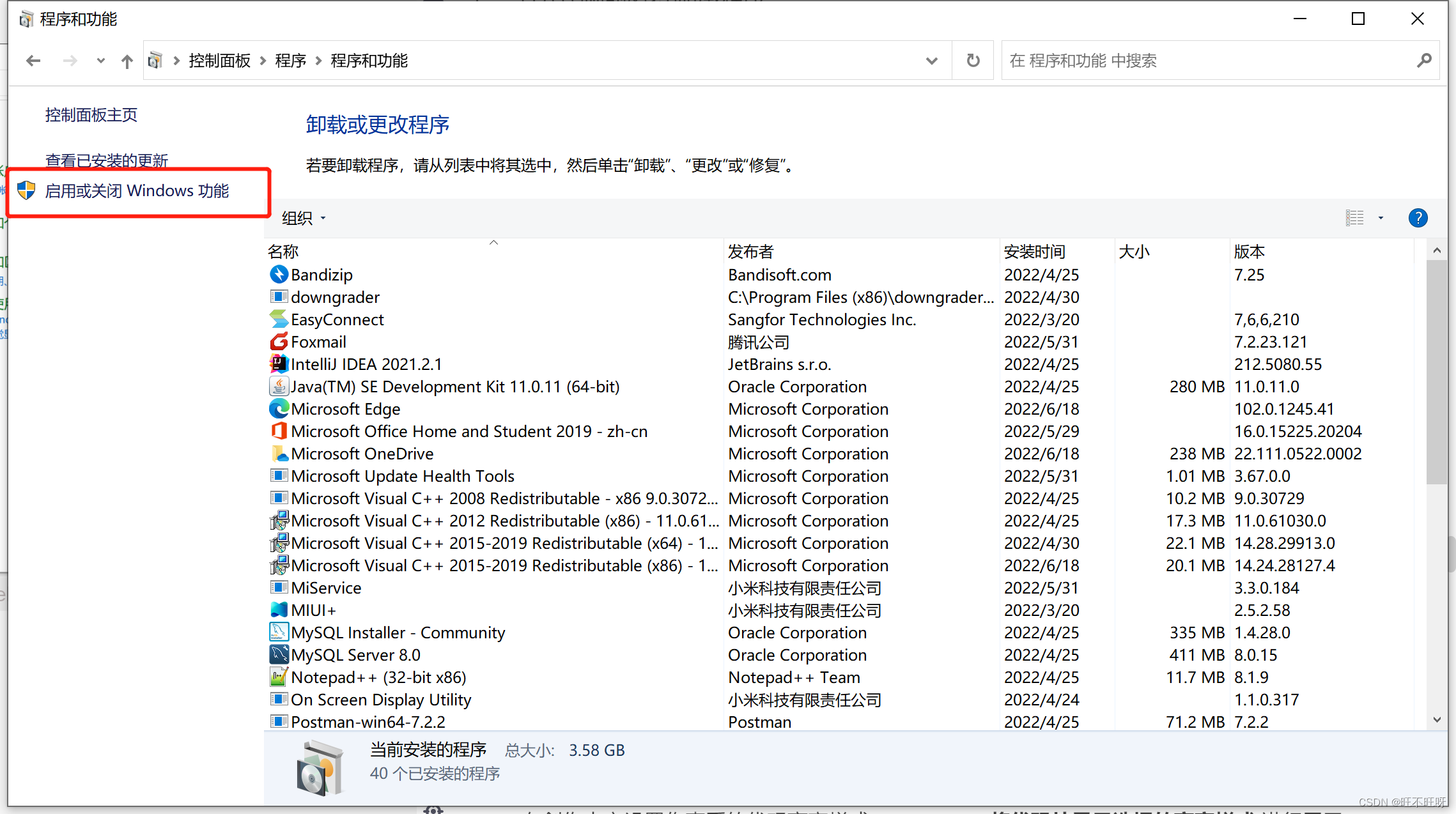Click 控制面板 in the breadcrumb path
1456x814 pixels.
pos(219,61)
